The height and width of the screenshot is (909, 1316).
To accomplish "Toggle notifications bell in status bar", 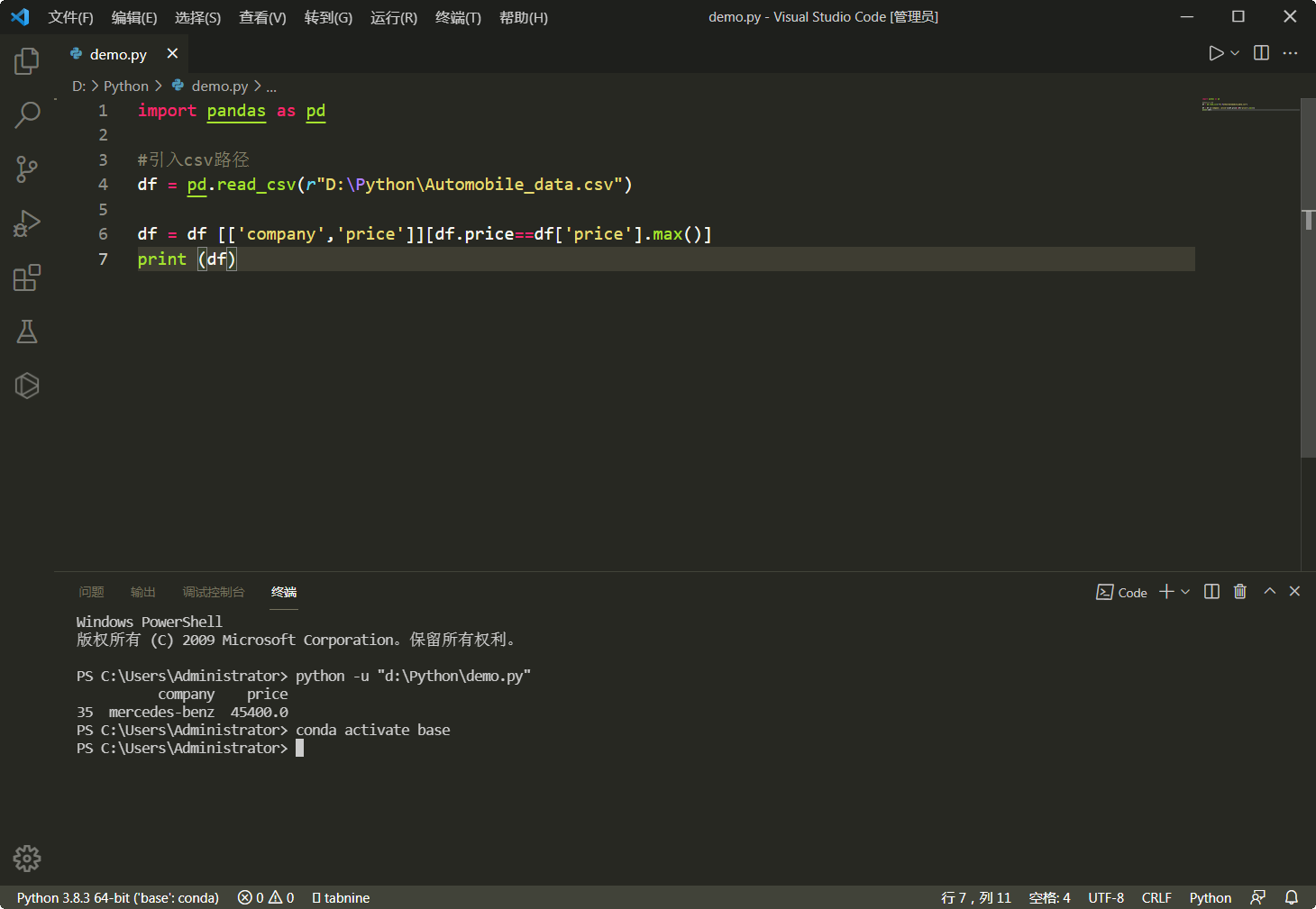I will [1292, 897].
